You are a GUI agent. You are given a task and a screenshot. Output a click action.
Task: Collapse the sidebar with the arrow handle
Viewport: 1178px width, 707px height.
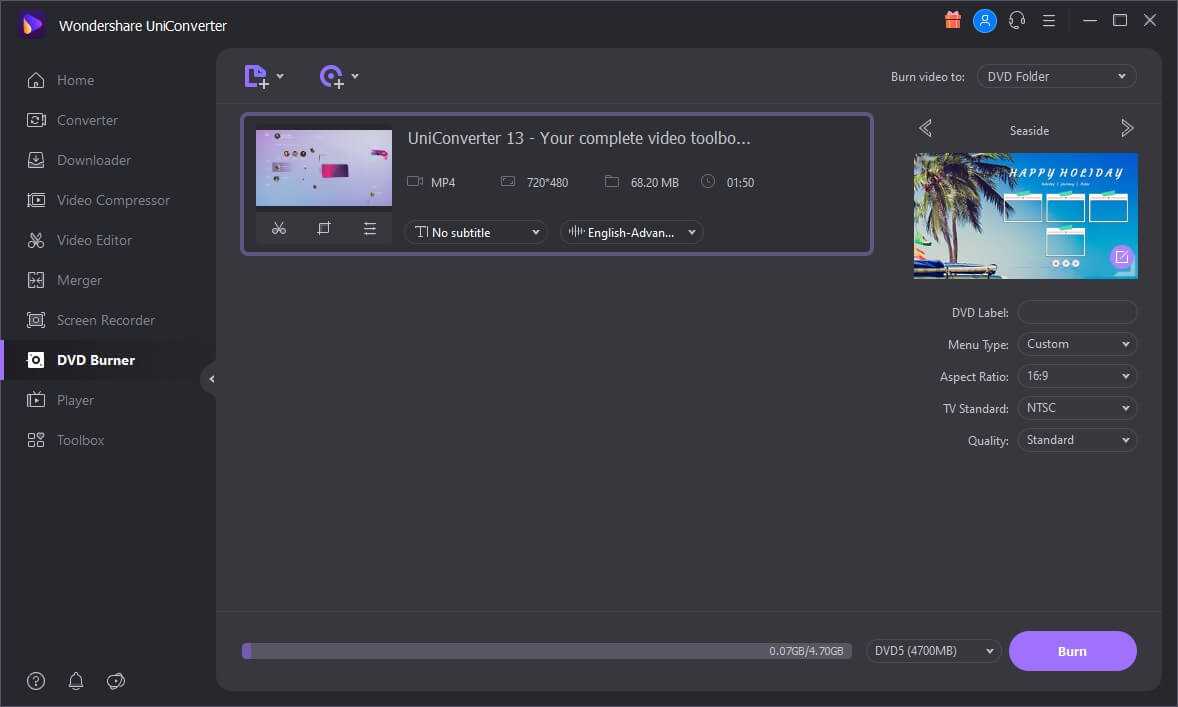click(x=211, y=379)
